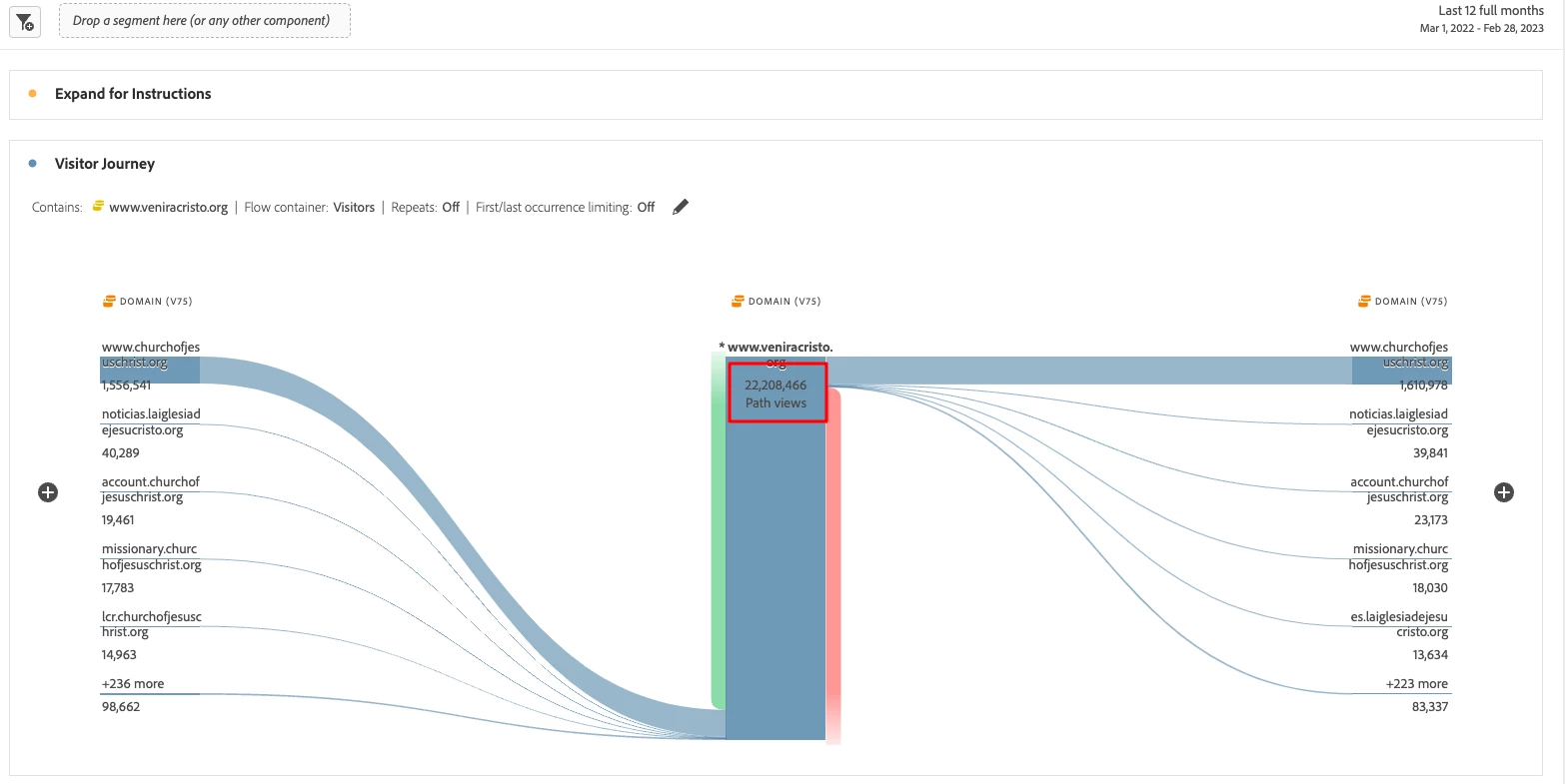1565x784 pixels.
Task: Click the left value 98,662
Action: (x=121, y=707)
